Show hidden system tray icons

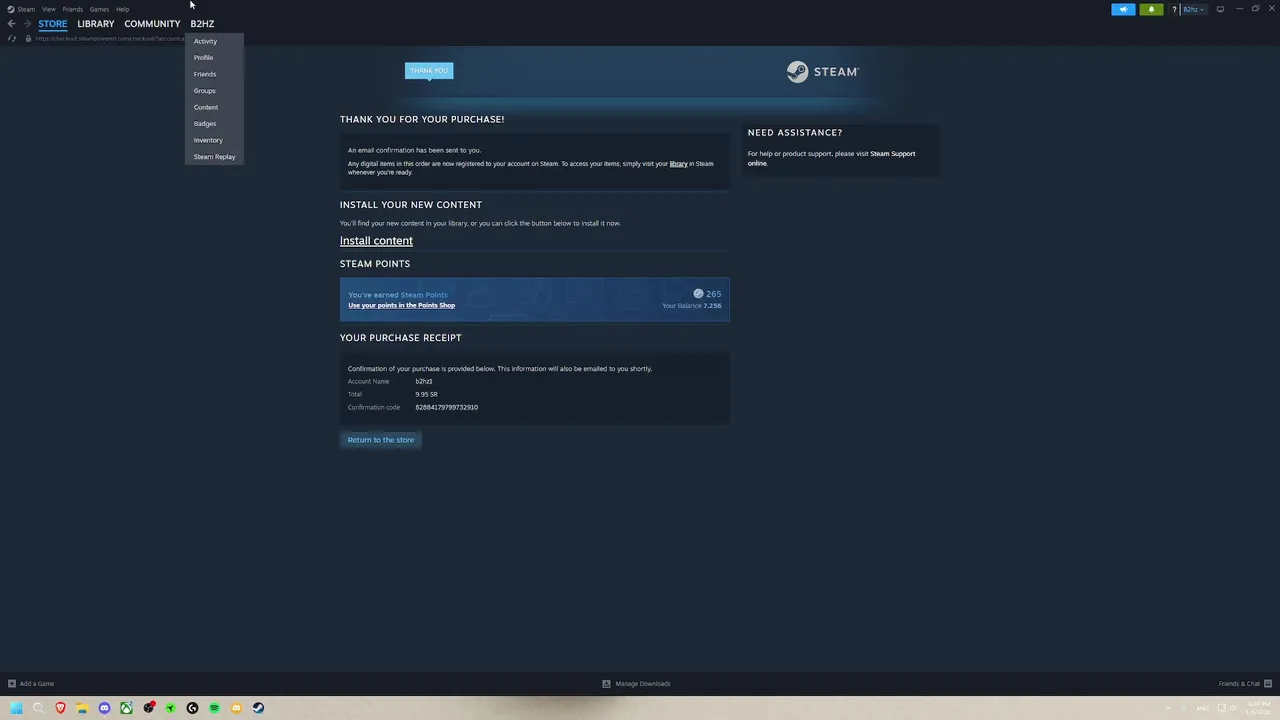1167,708
